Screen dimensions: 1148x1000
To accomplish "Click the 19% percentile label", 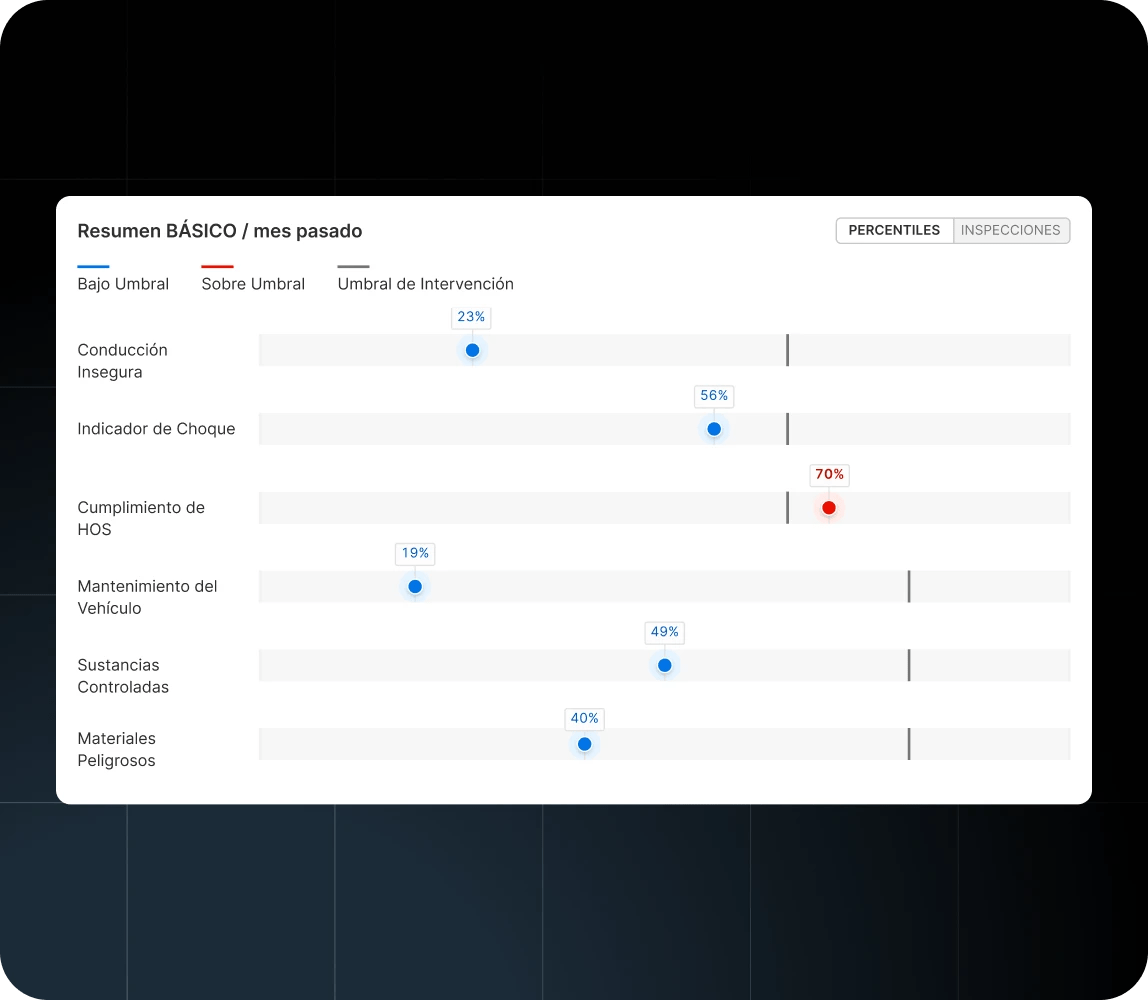I will click(415, 553).
